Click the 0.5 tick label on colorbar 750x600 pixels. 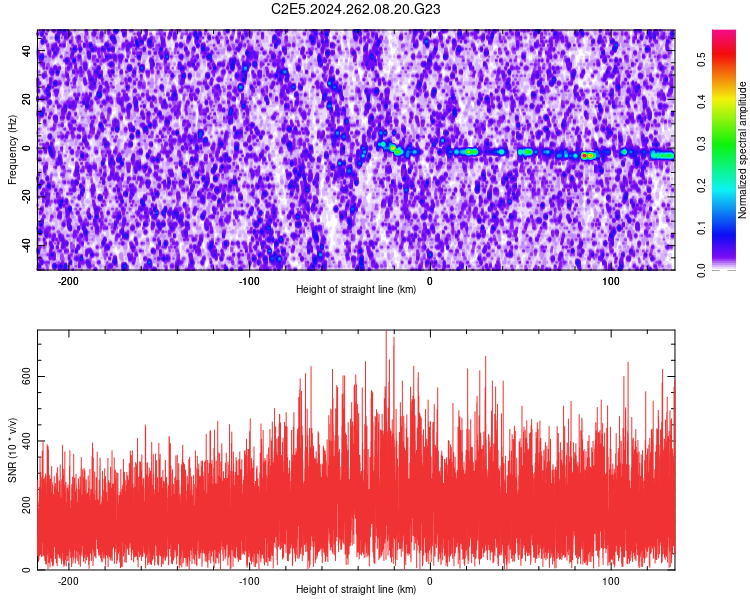pyautogui.click(x=701, y=60)
